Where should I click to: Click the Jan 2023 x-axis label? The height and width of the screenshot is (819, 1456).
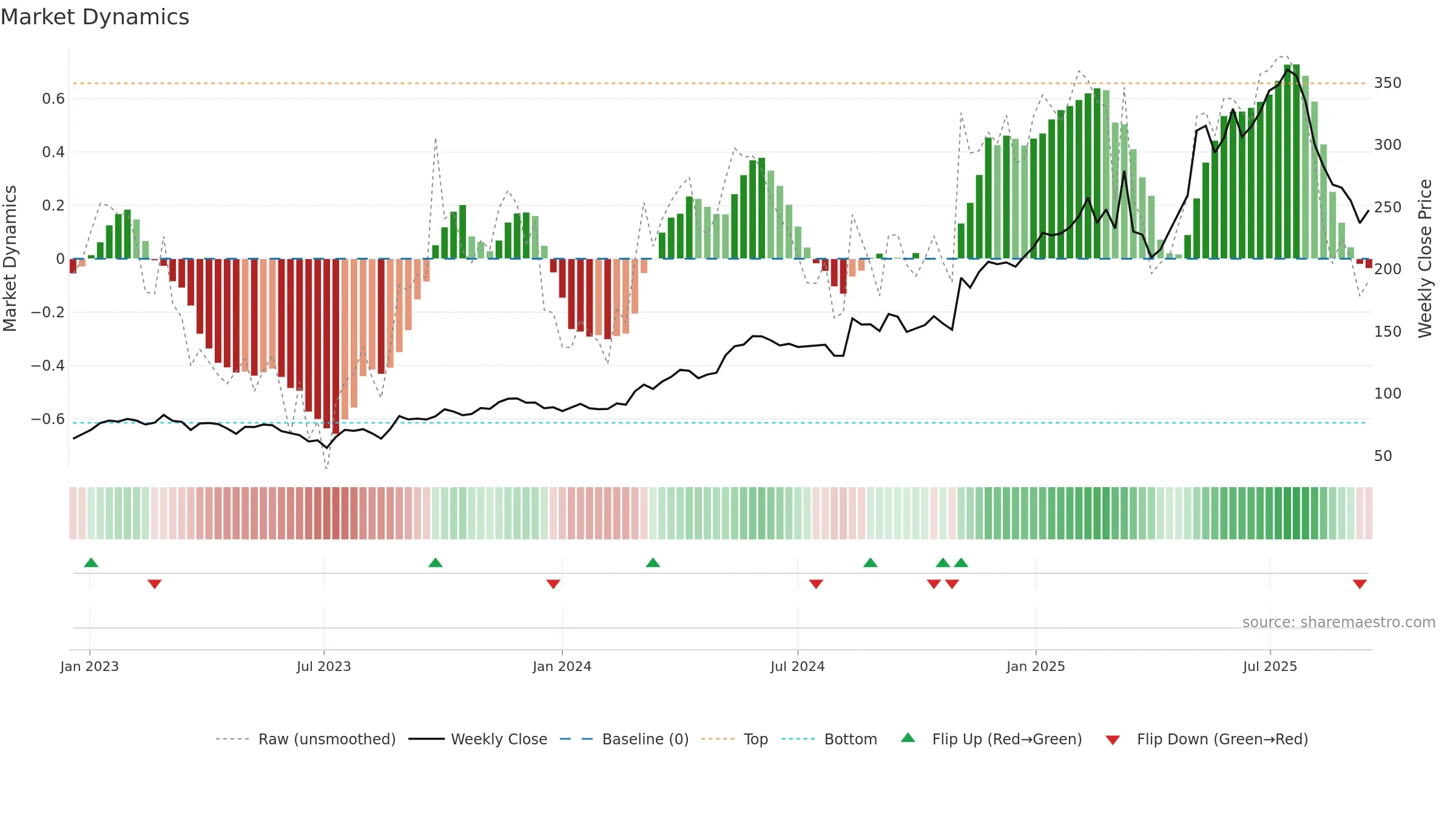pyautogui.click(x=90, y=666)
